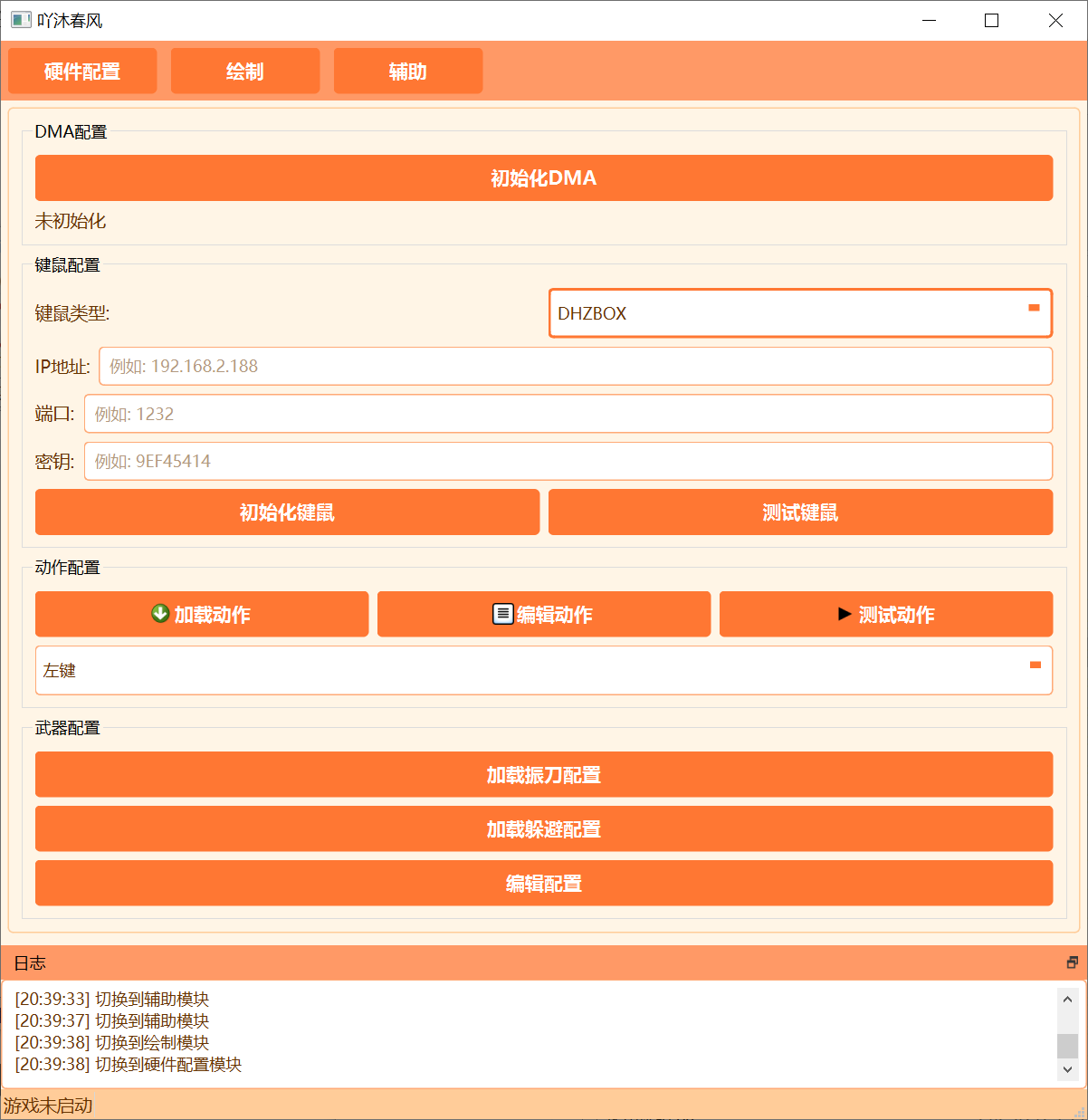Expand the 左键 action dropdown
The image size is (1088, 1120).
pyautogui.click(x=543, y=670)
